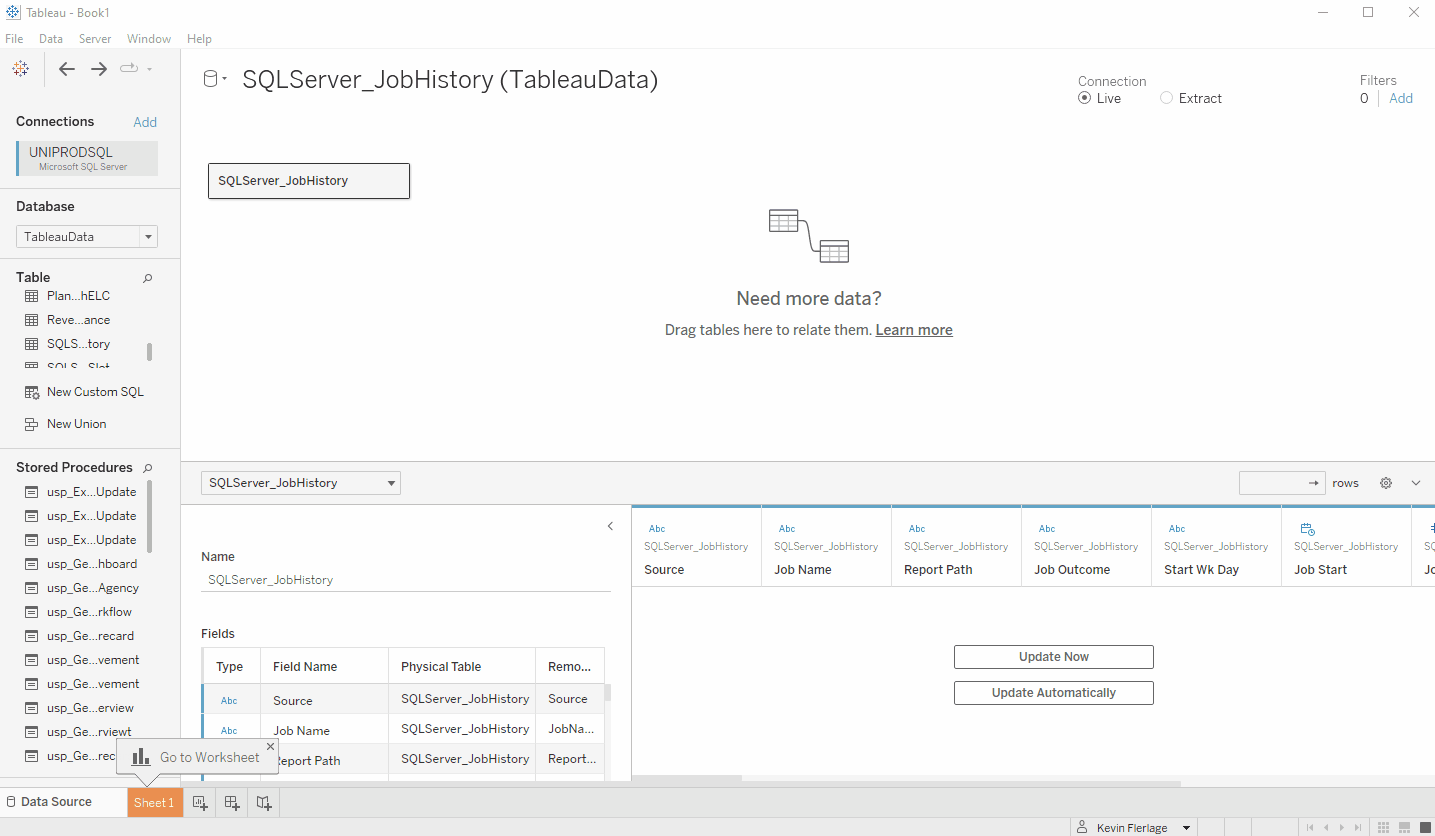Screen dimensions: 1435x836
Task: Select the UNIPRODSQL connection
Action: 87,159
